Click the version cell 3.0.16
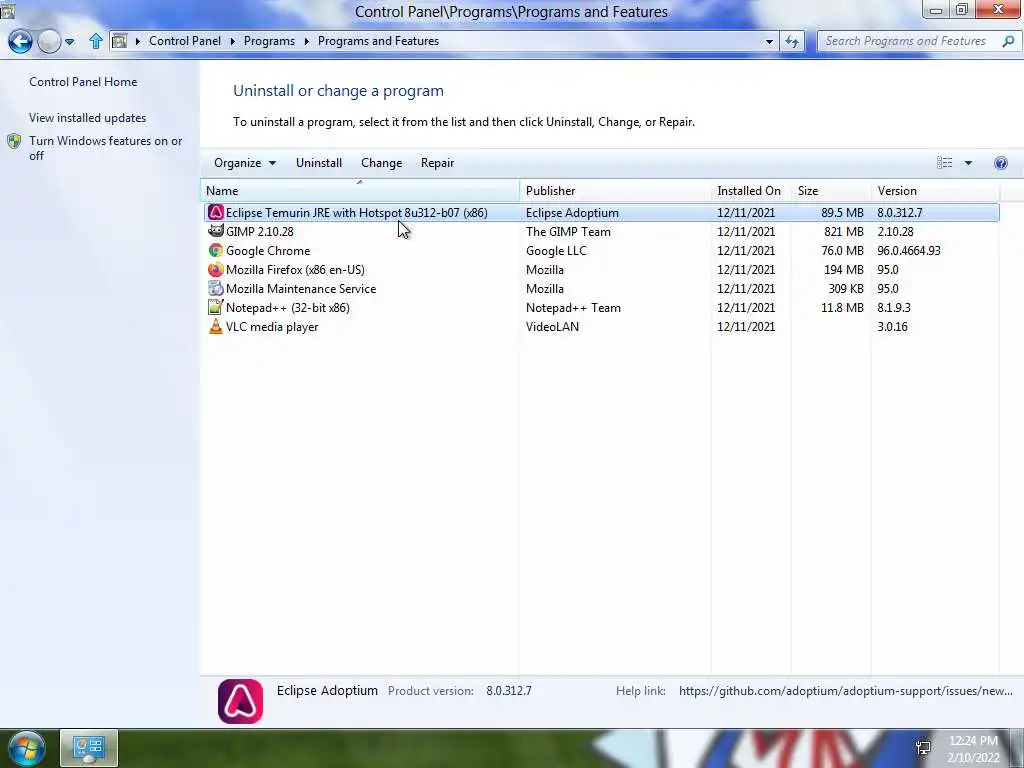1024x768 pixels. coord(893,327)
